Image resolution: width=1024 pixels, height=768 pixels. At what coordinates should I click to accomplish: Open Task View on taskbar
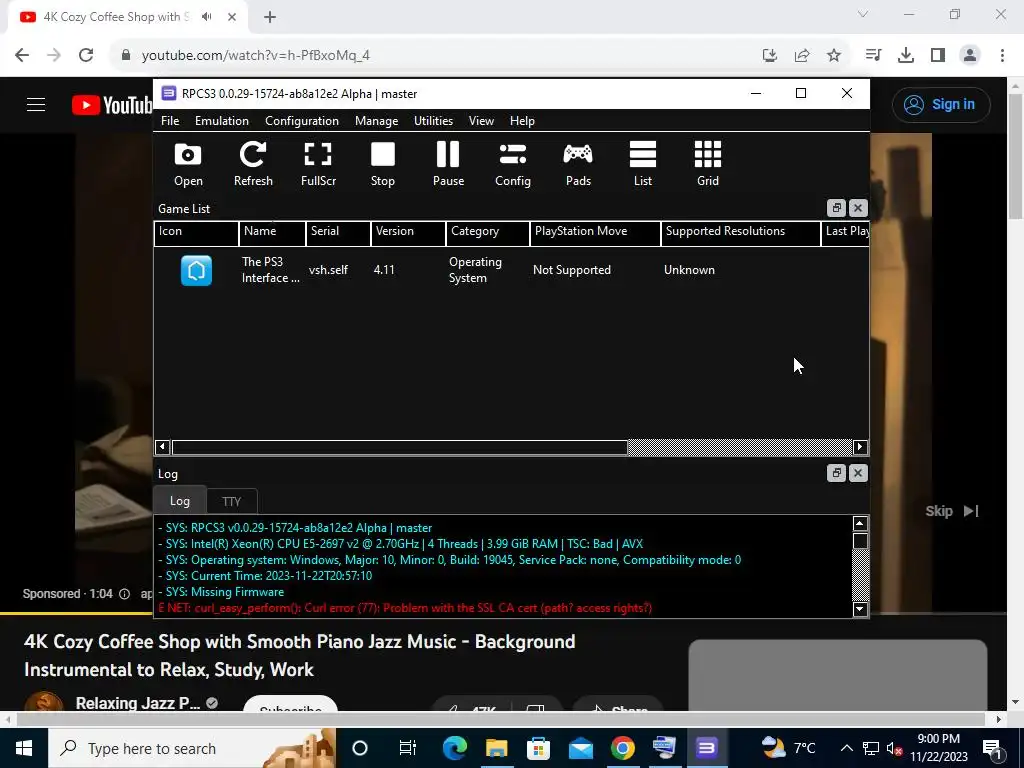(408, 748)
